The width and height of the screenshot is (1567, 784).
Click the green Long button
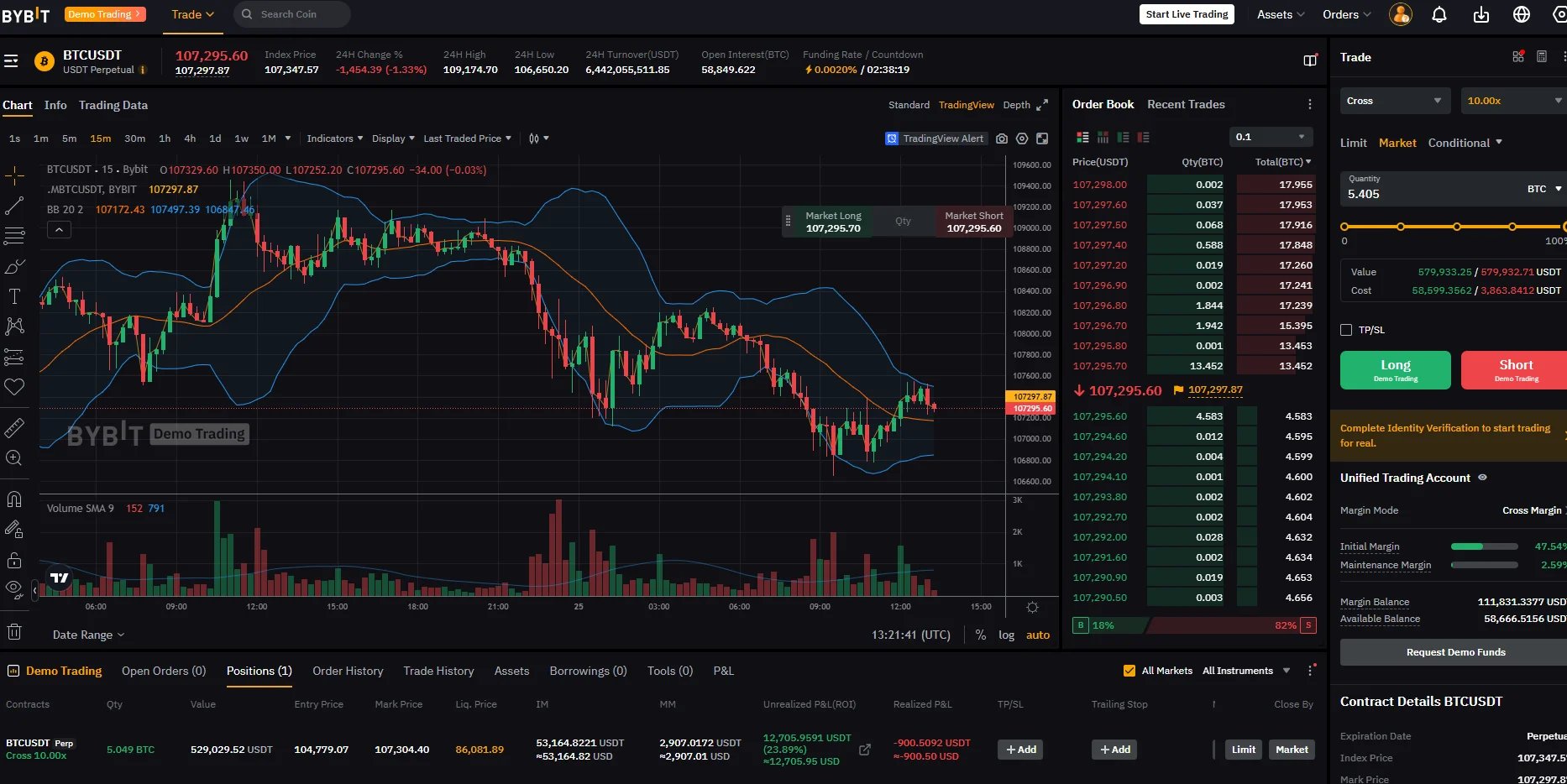(x=1396, y=370)
